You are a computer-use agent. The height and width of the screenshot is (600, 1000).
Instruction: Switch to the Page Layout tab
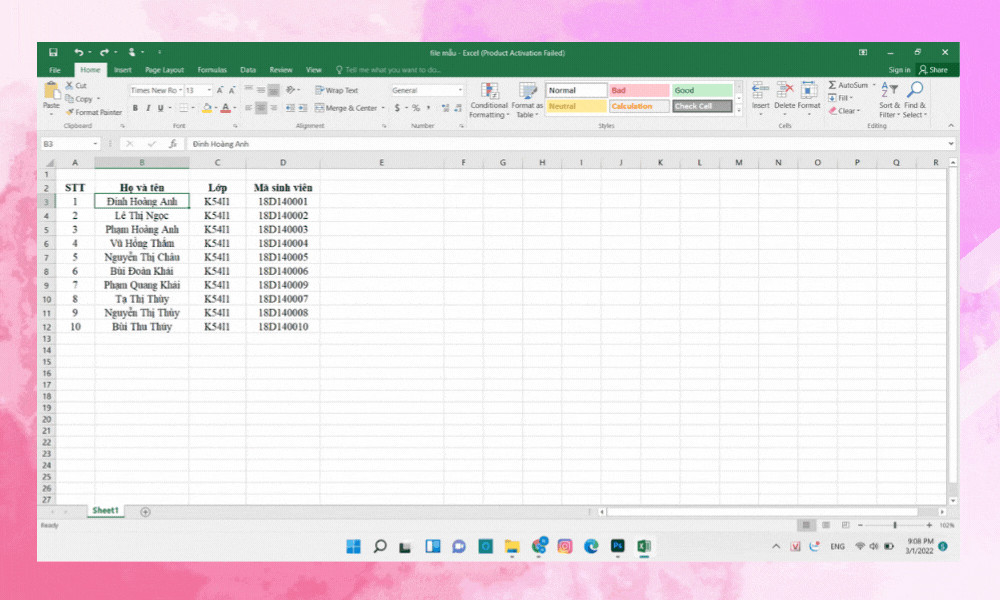tap(164, 70)
